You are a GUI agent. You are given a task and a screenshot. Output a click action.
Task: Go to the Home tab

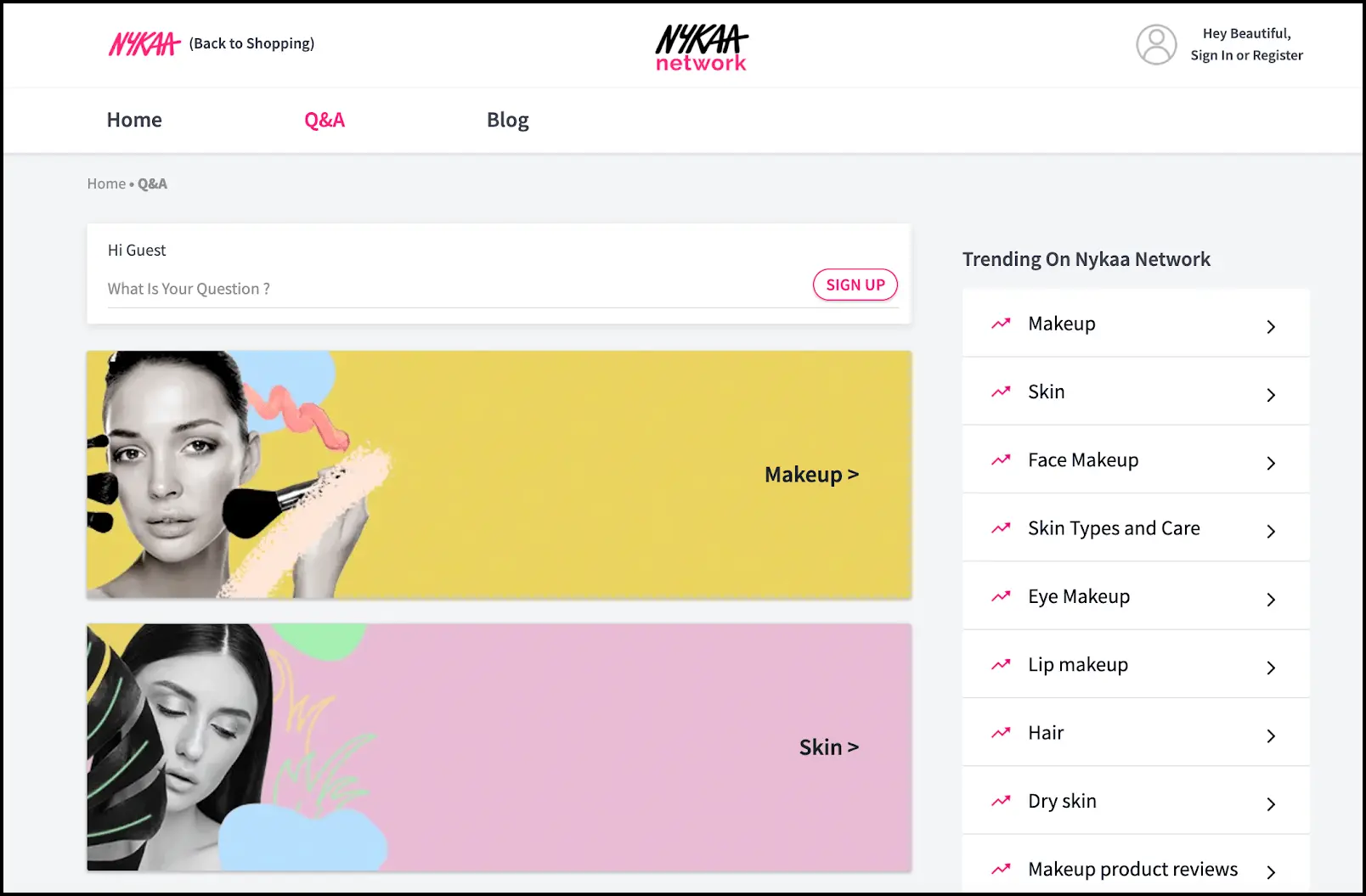(134, 120)
